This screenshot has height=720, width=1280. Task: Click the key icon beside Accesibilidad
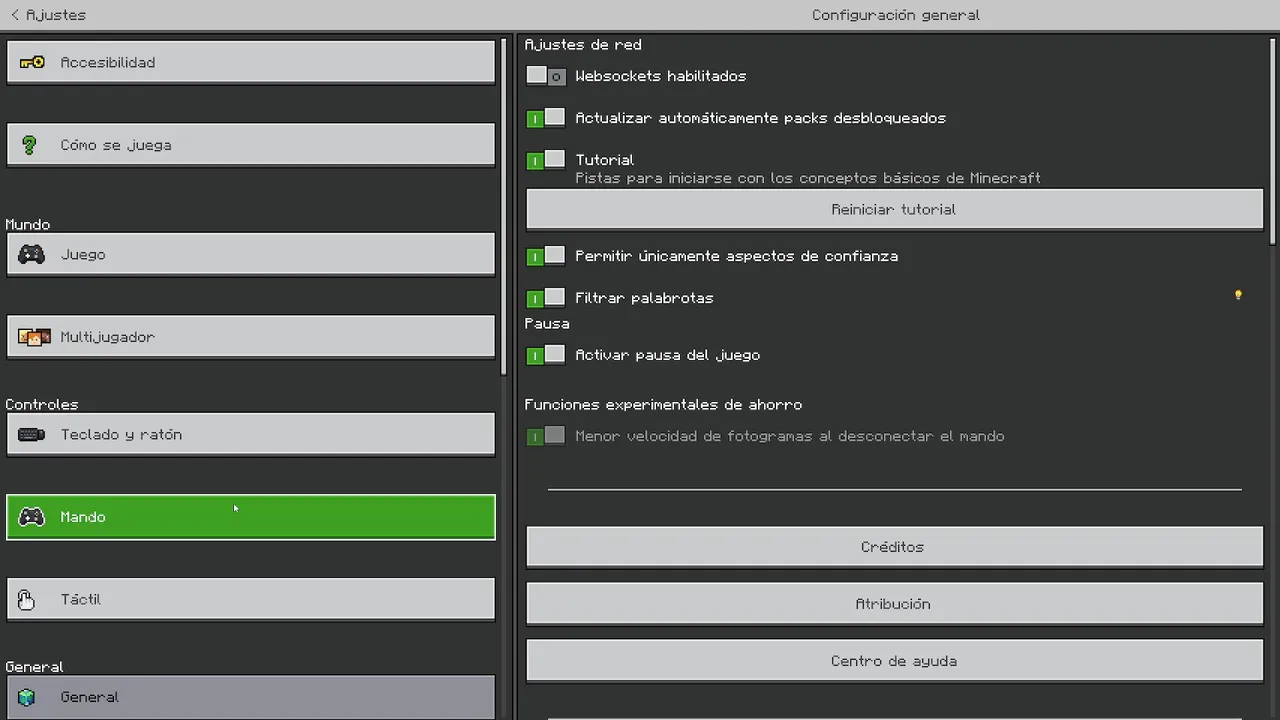pyautogui.click(x=32, y=62)
